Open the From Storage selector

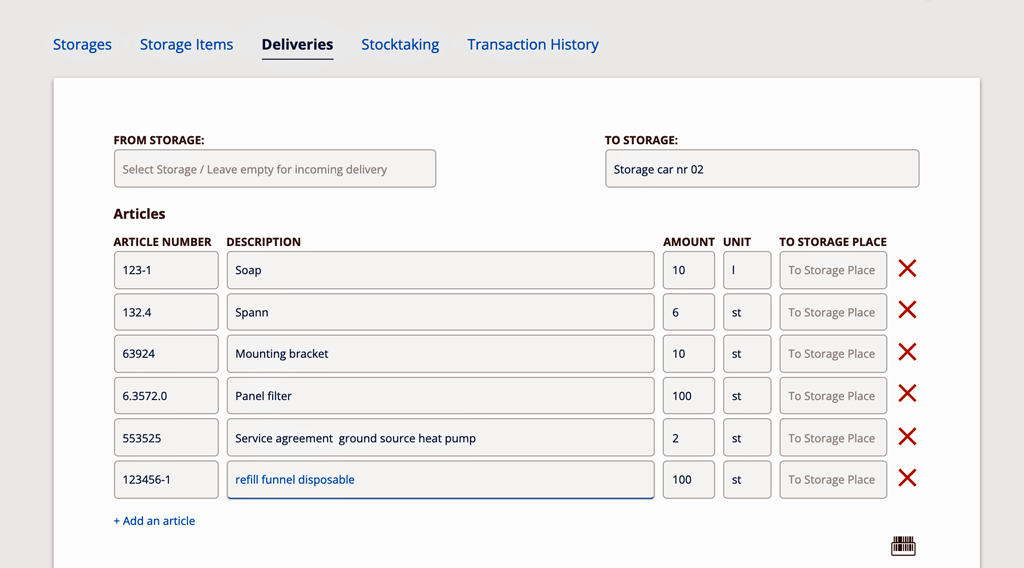click(x=275, y=168)
